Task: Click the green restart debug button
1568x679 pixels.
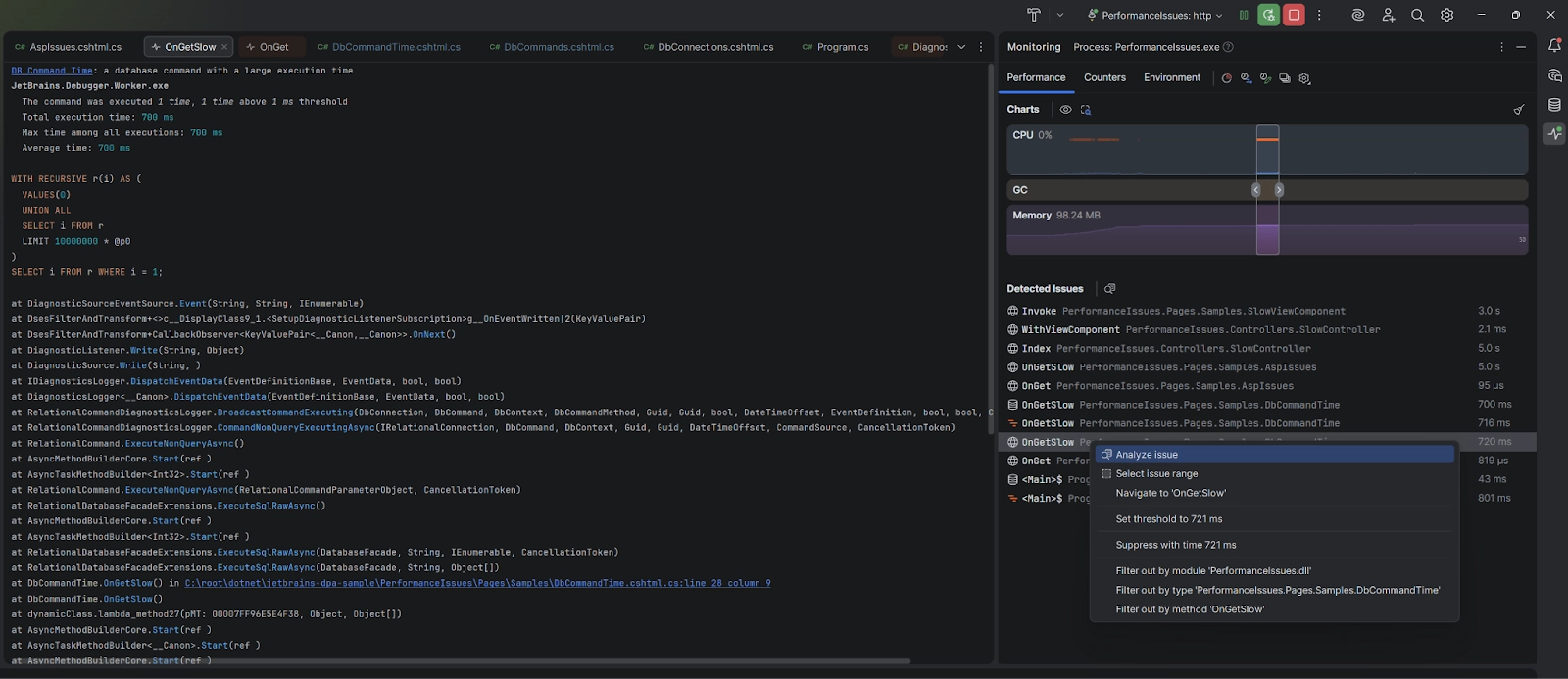Action: click(x=1268, y=15)
